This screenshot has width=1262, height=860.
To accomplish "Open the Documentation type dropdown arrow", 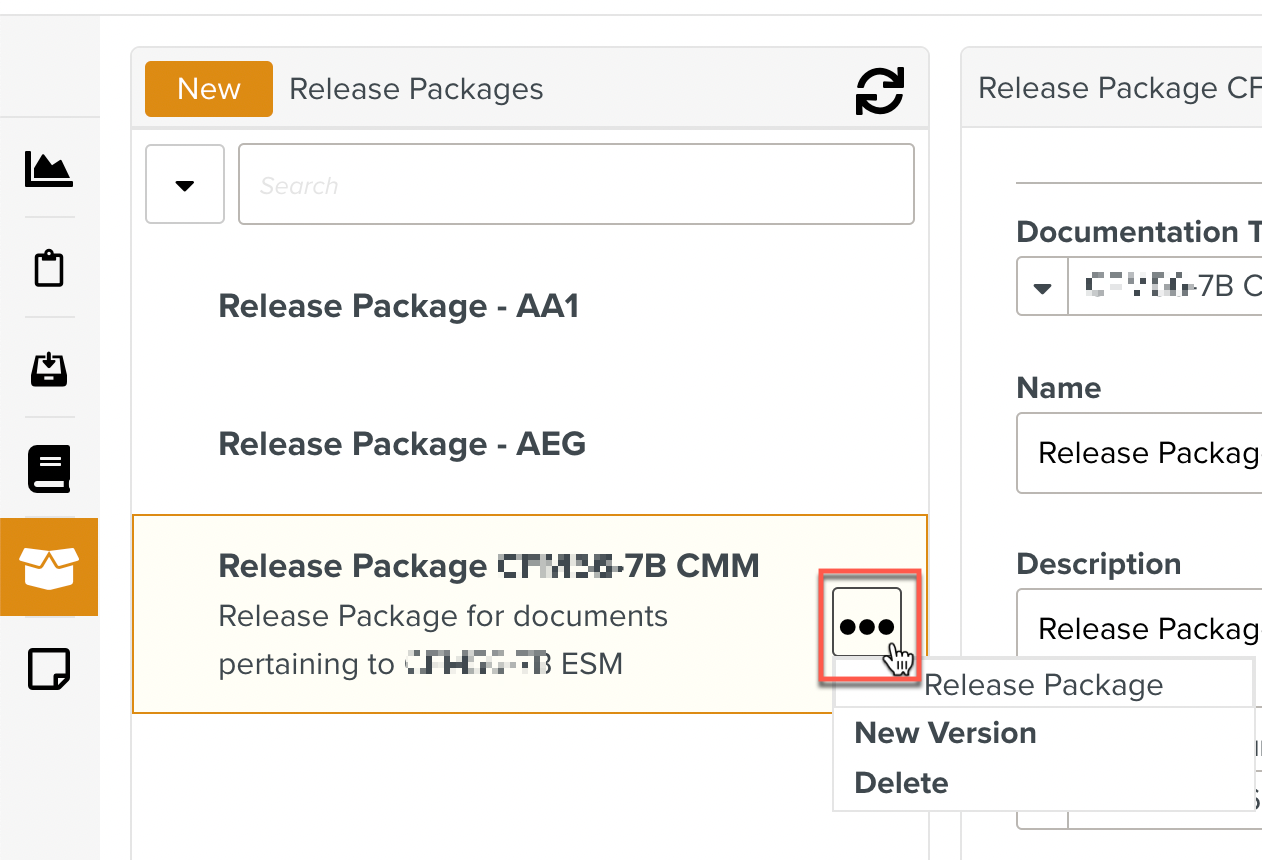I will click(1042, 288).
